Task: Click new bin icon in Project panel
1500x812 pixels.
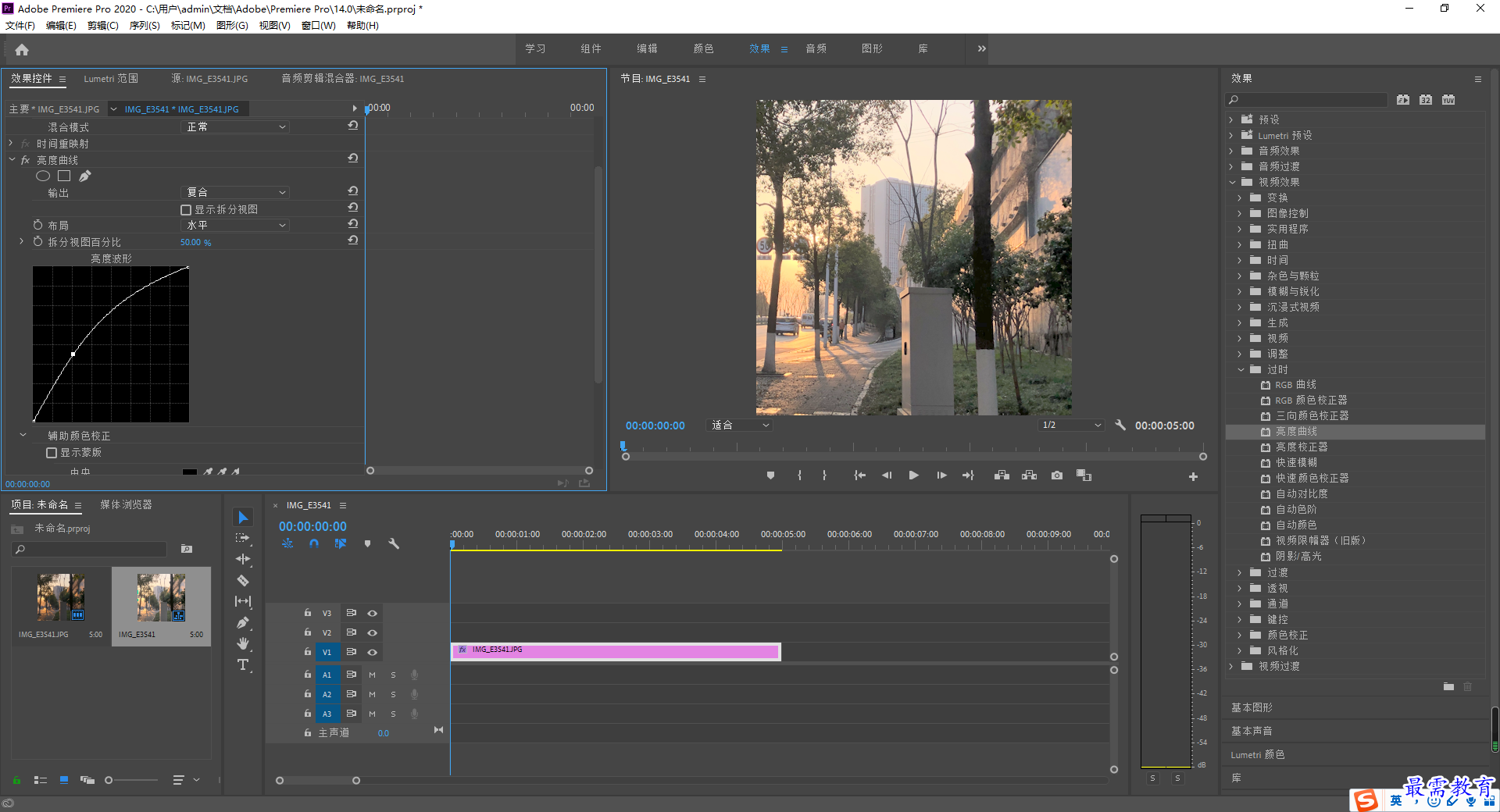Action: pyautogui.click(x=187, y=549)
